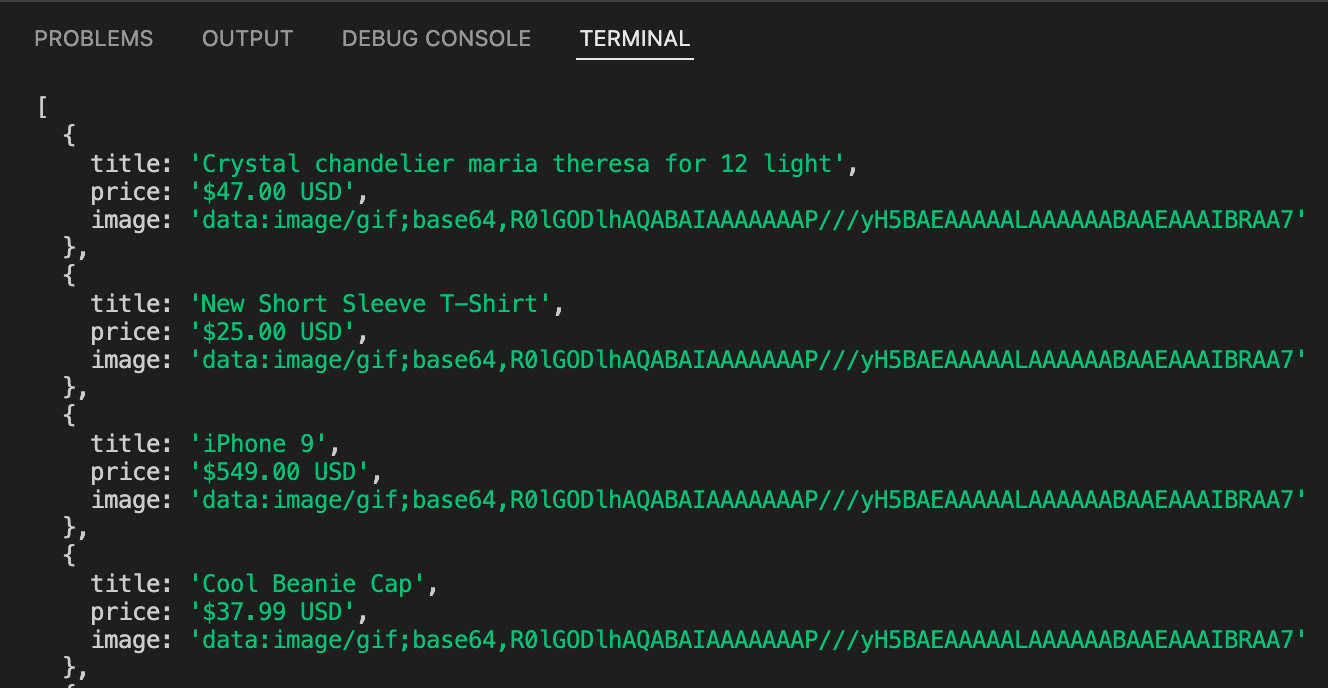Click the image data string under '$37.99 USD'

click(x=748, y=640)
